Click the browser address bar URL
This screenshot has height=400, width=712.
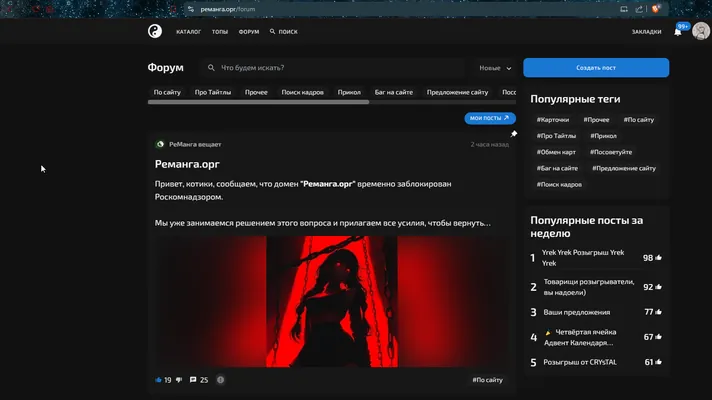pyautogui.click(x=228, y=9)
